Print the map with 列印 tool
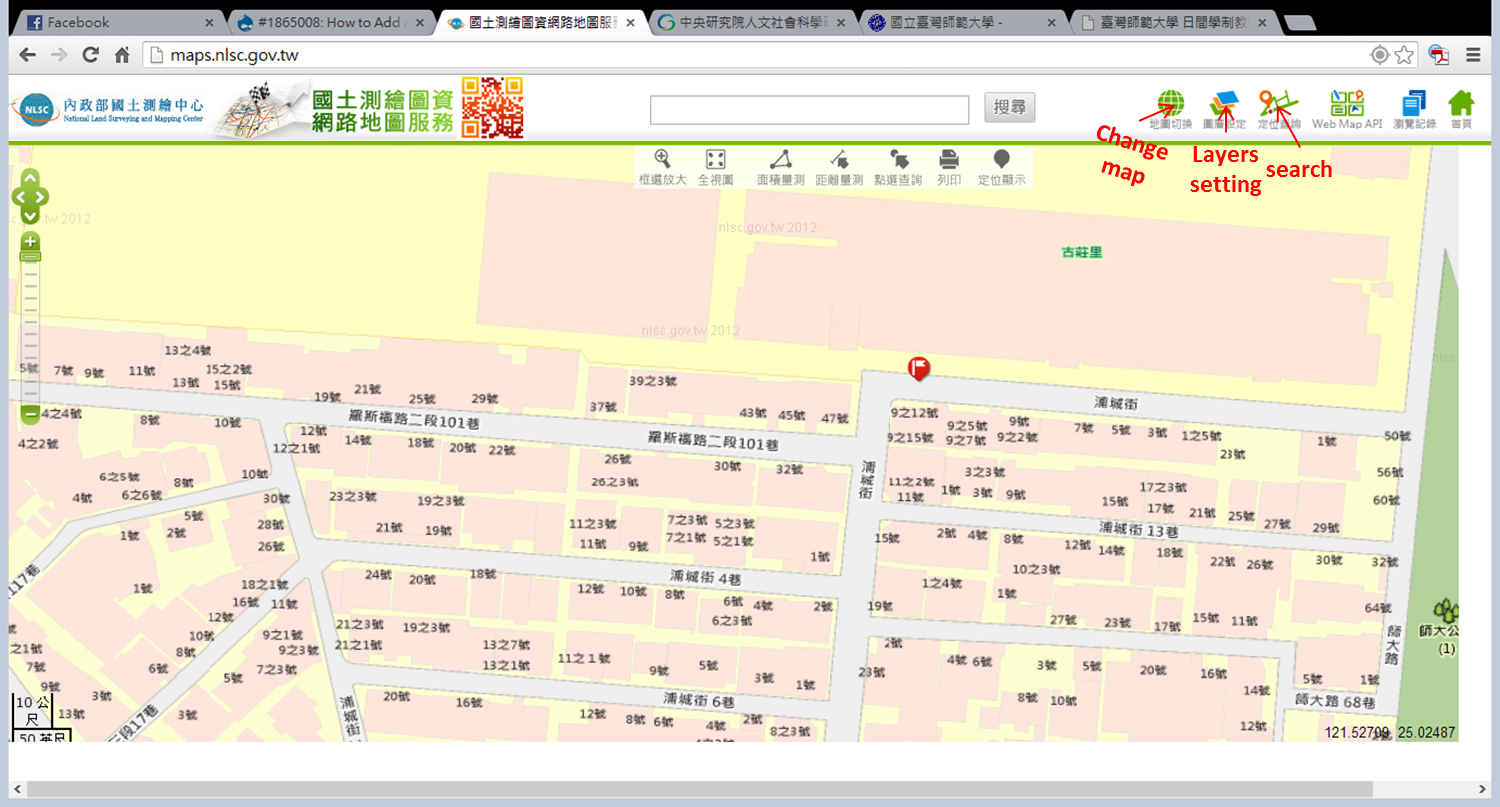Viewport: 1500px width, 807px height. pos(949,167)
